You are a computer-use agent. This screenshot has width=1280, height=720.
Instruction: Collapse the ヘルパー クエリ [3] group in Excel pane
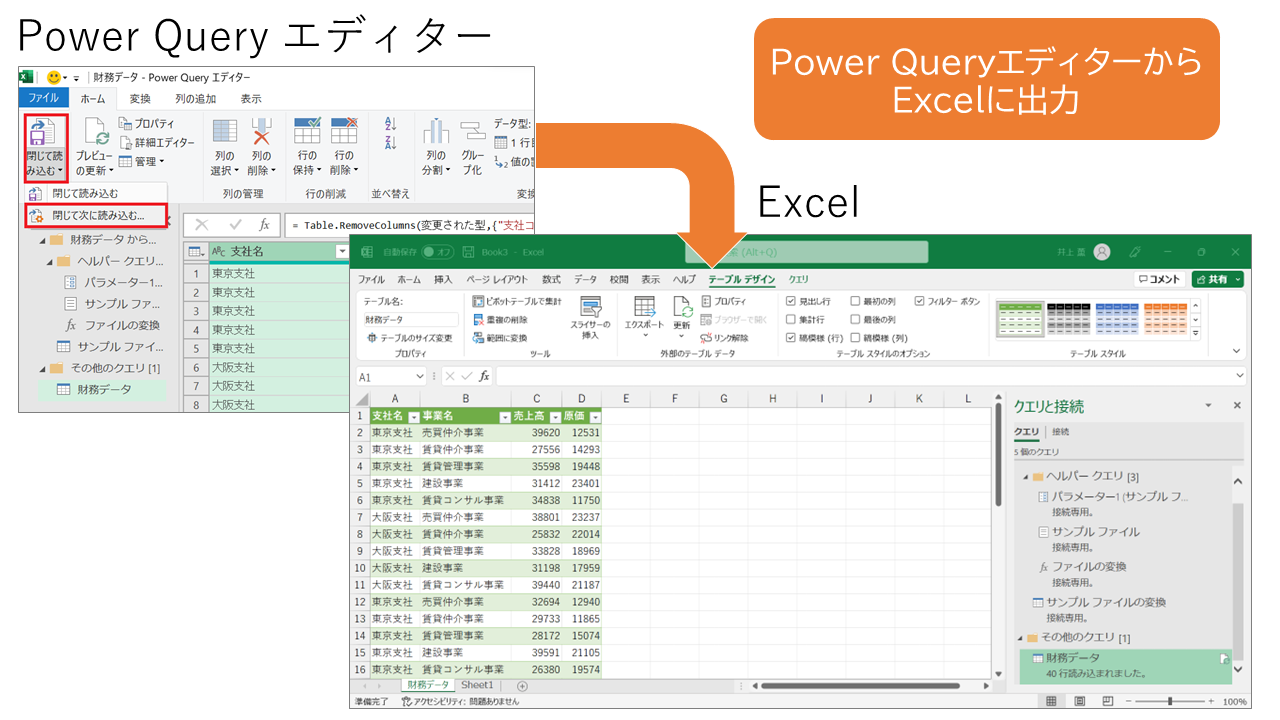pyautogui.click(x=1025, y=476)
